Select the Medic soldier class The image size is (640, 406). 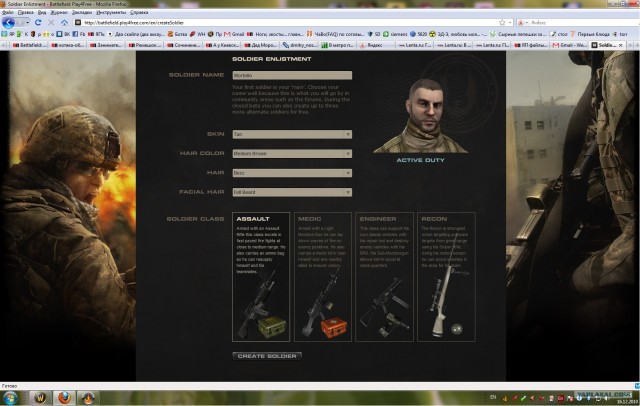click(x=322, y=277)
